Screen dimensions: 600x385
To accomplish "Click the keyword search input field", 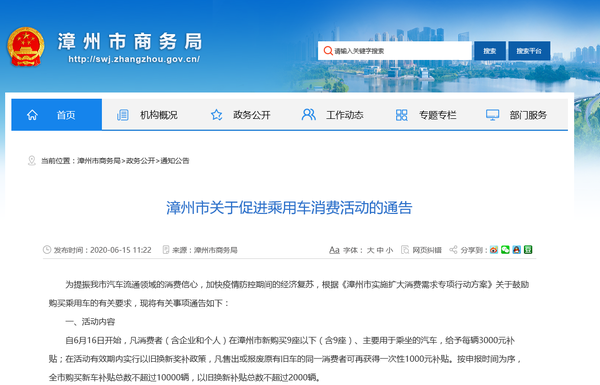I will tap(395, 51).
